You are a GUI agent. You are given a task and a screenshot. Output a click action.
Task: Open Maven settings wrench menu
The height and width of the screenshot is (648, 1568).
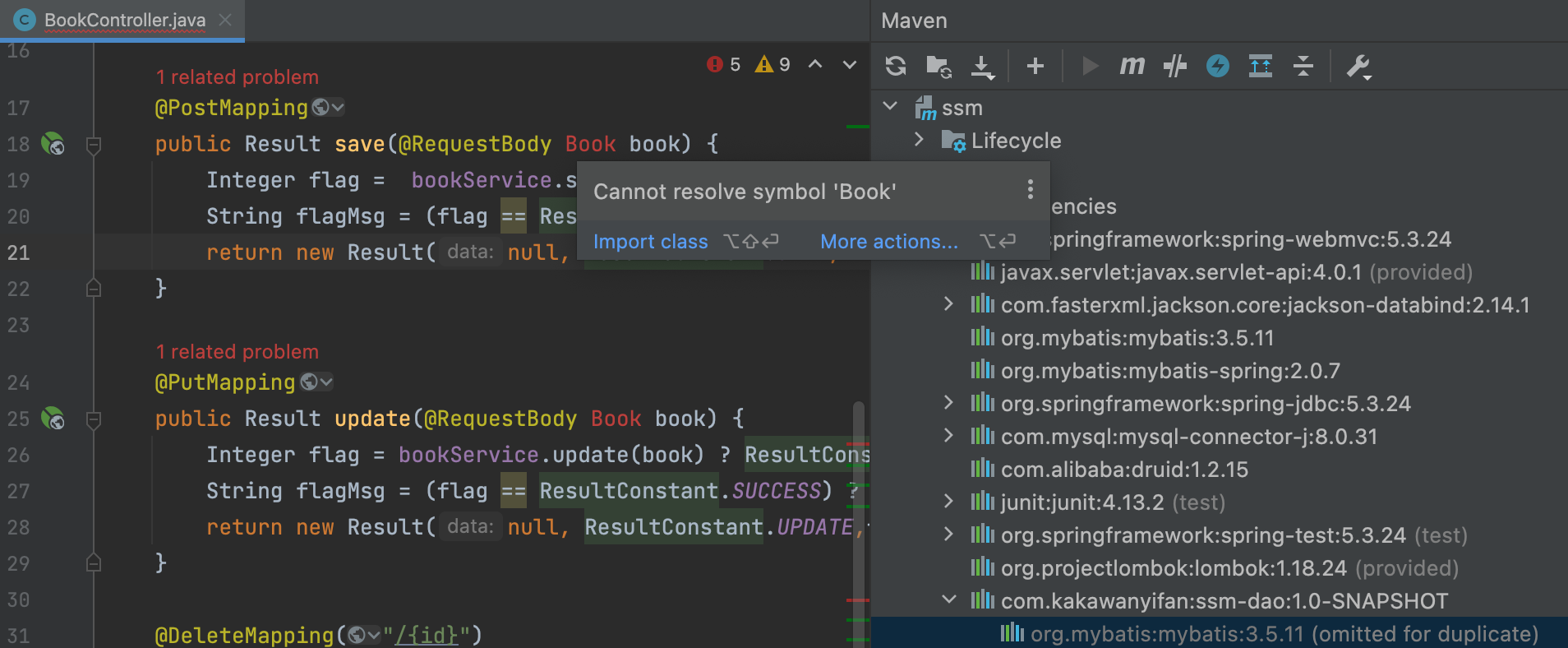(x=1358, y=66)
